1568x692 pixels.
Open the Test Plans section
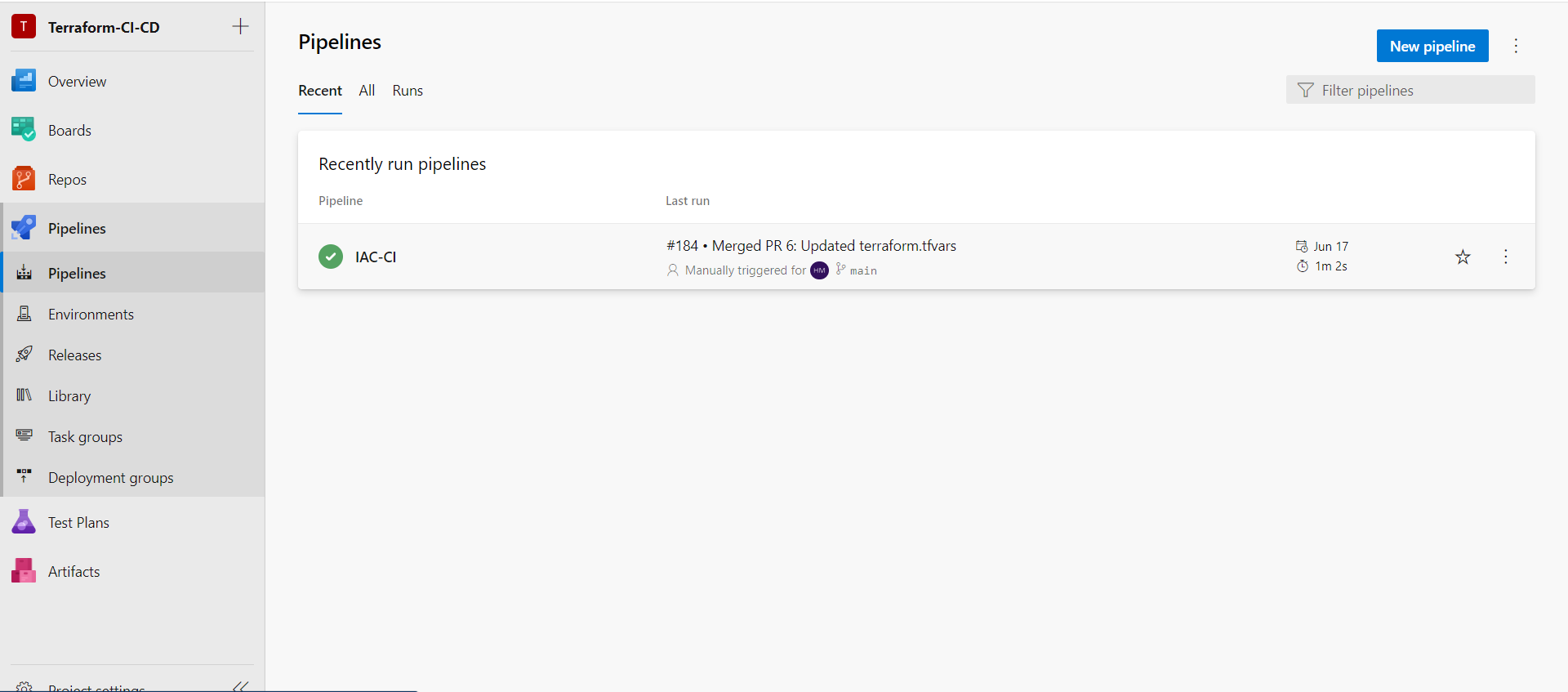[78, 521]
